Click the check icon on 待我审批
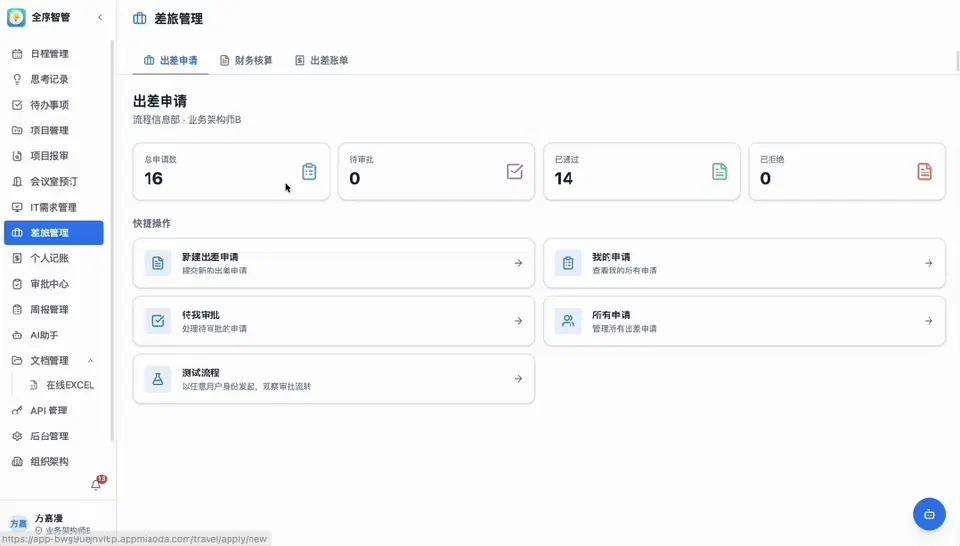This screenshot has height=546, width=960. point(158,321)
